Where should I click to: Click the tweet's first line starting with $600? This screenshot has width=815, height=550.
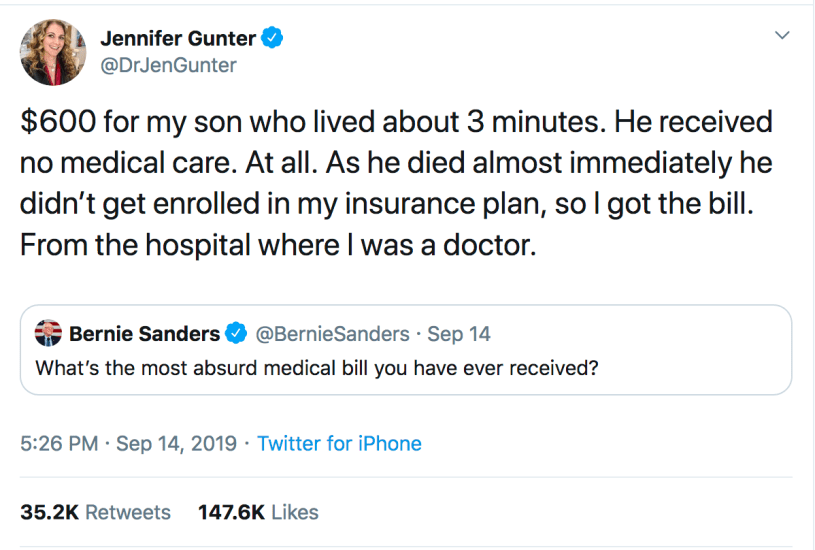(x=396, y=123)
